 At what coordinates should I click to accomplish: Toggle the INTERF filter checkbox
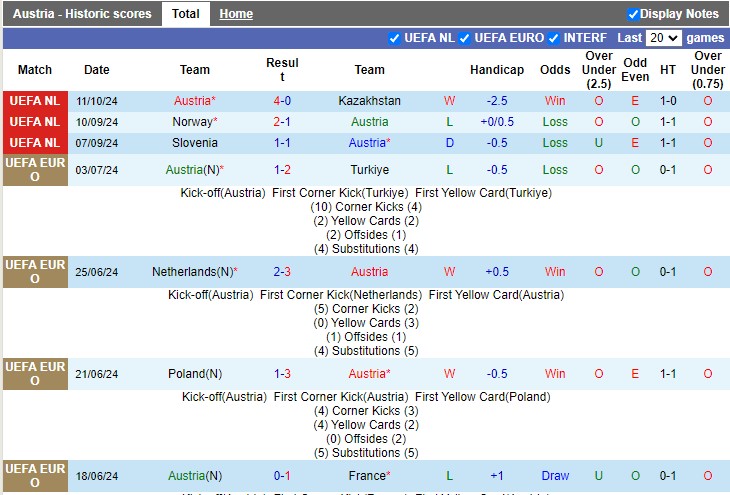pyautogui.click(x=553, y=38)
